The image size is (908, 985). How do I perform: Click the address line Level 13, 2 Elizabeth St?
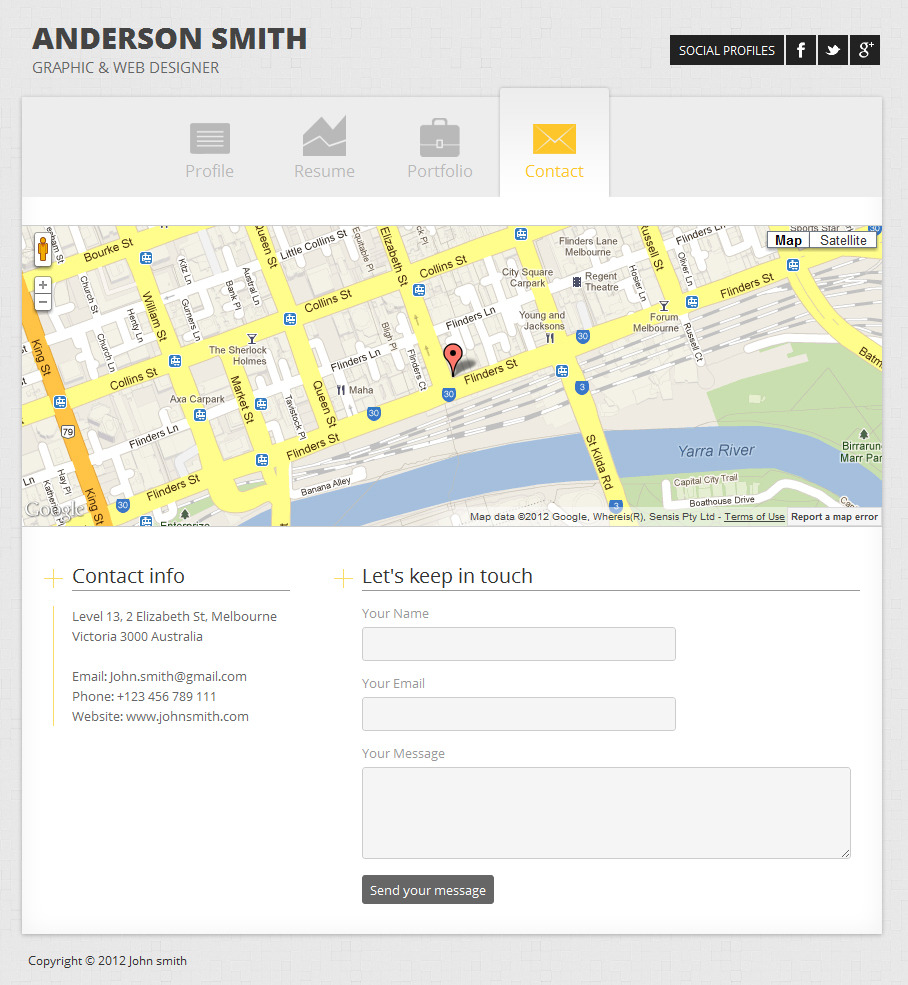[175, 616]
